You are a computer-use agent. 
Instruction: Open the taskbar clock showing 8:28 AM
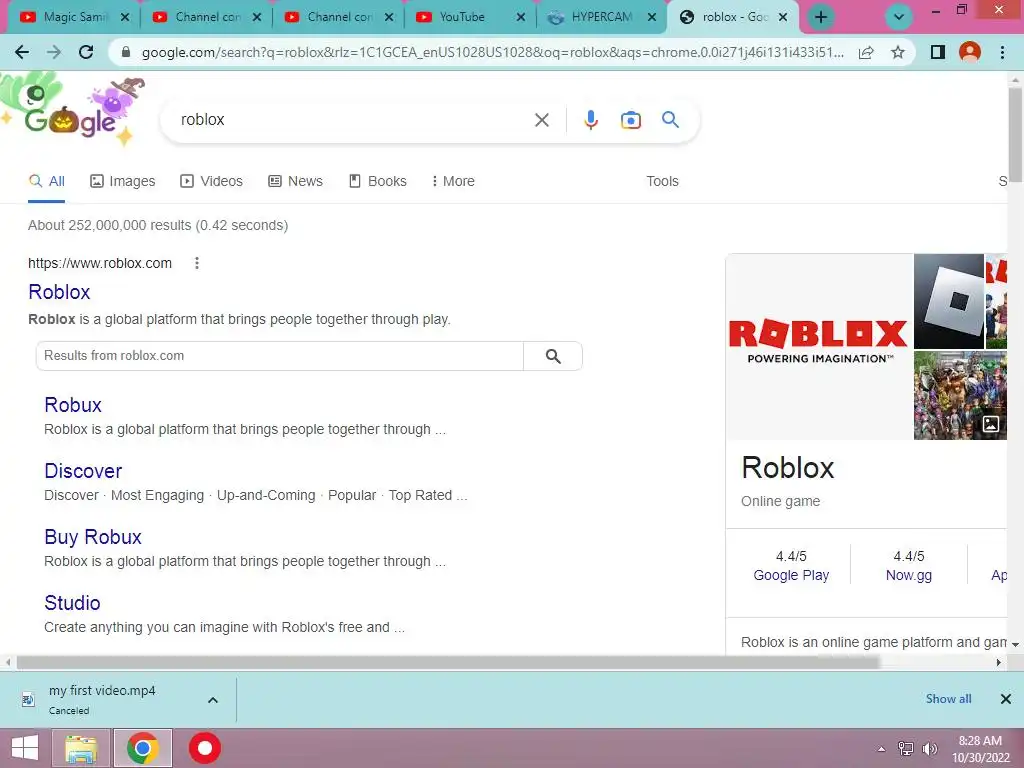pos(980,749)
